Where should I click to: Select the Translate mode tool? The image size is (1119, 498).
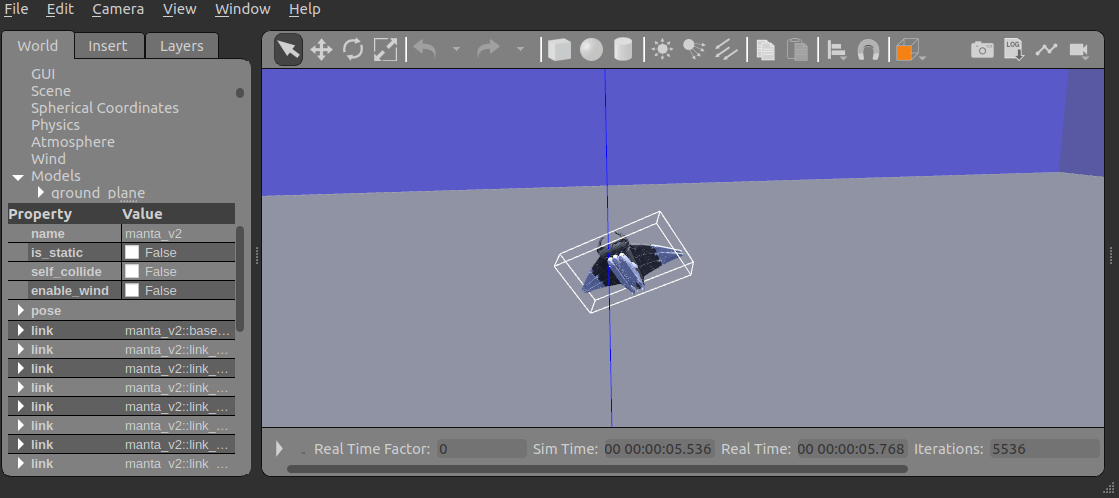[321, 50]
